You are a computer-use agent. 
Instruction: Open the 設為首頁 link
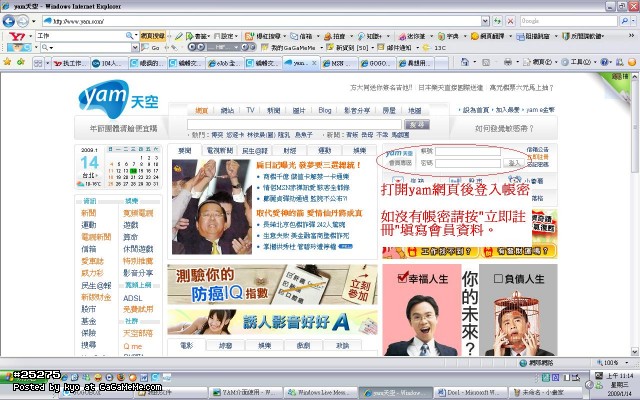(x=477, y=110)
